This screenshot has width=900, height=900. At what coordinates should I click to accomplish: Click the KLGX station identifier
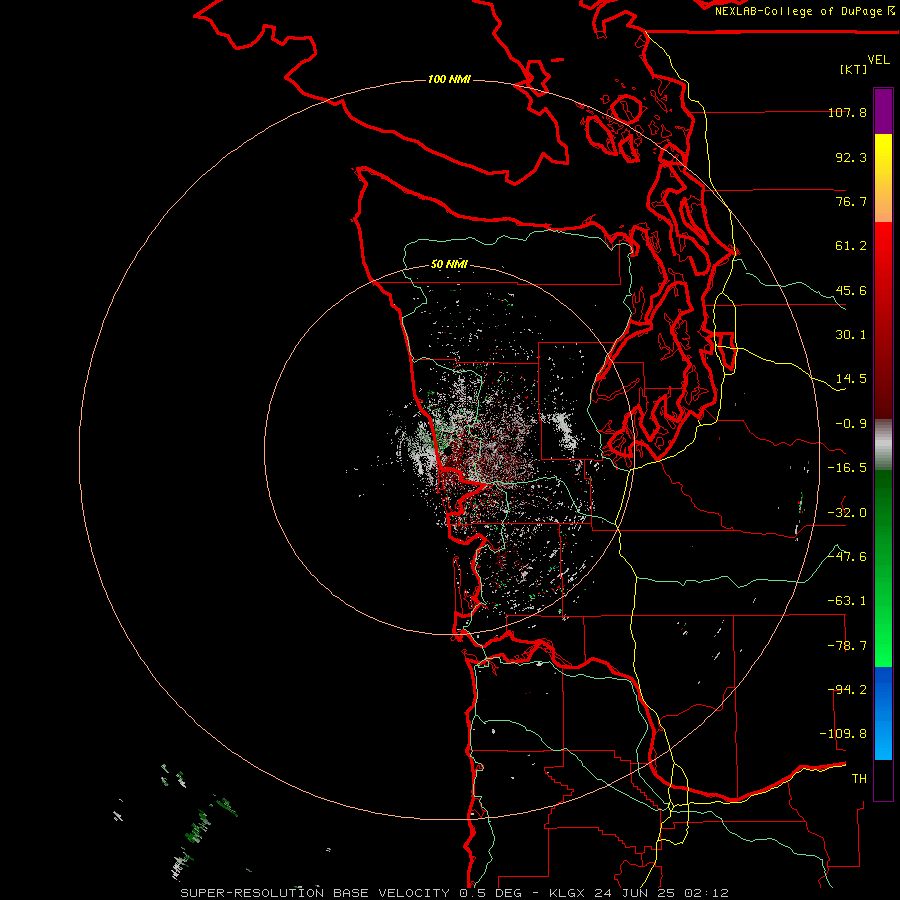(567, 893)
